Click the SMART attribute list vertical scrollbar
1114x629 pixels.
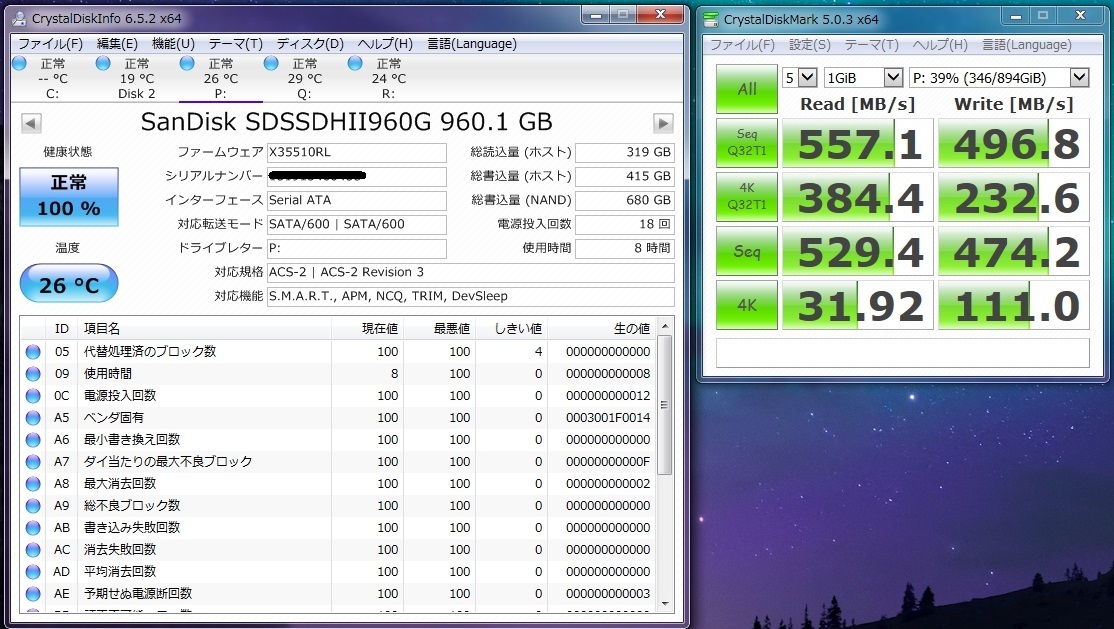[x=665, y=465]
